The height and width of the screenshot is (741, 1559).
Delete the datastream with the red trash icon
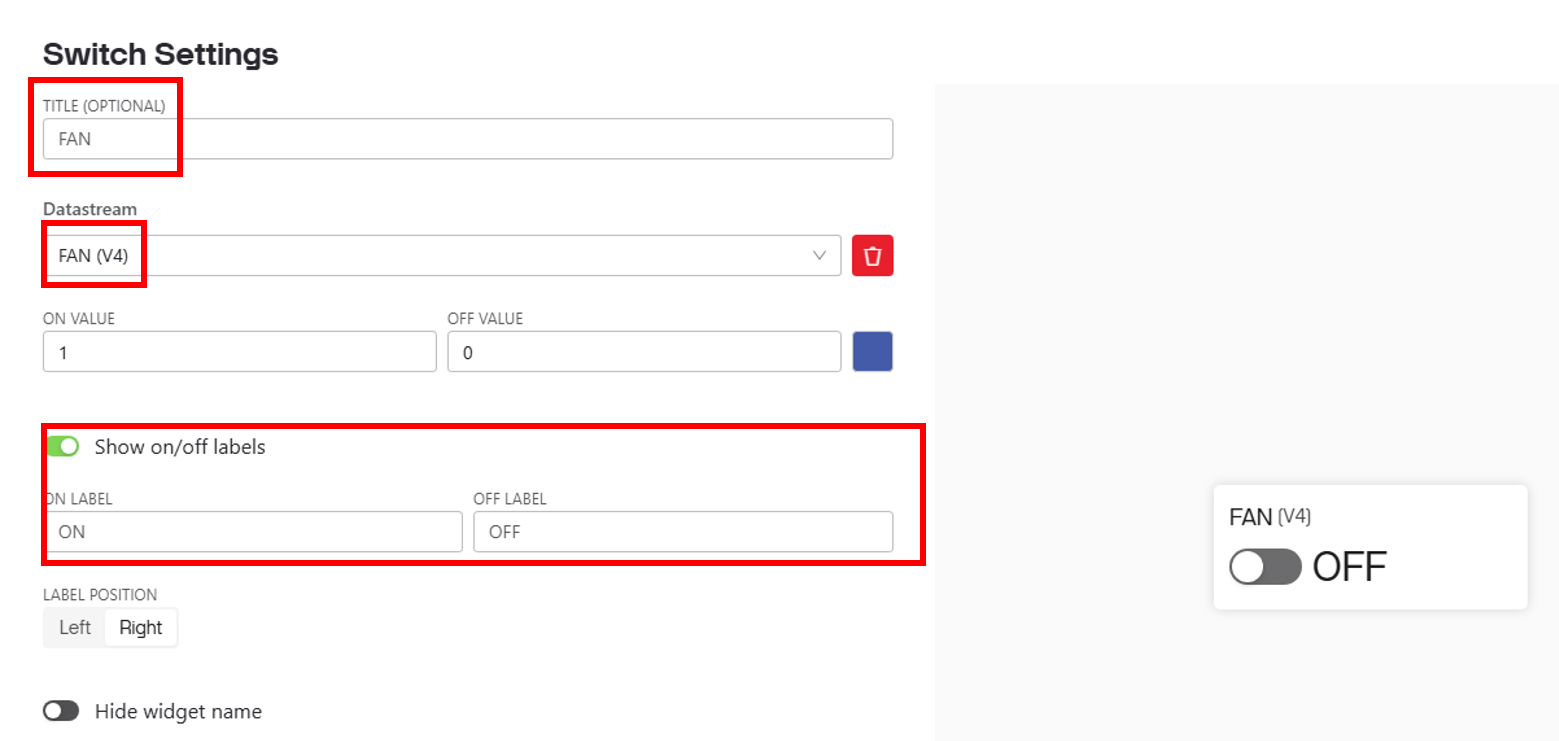872,256
